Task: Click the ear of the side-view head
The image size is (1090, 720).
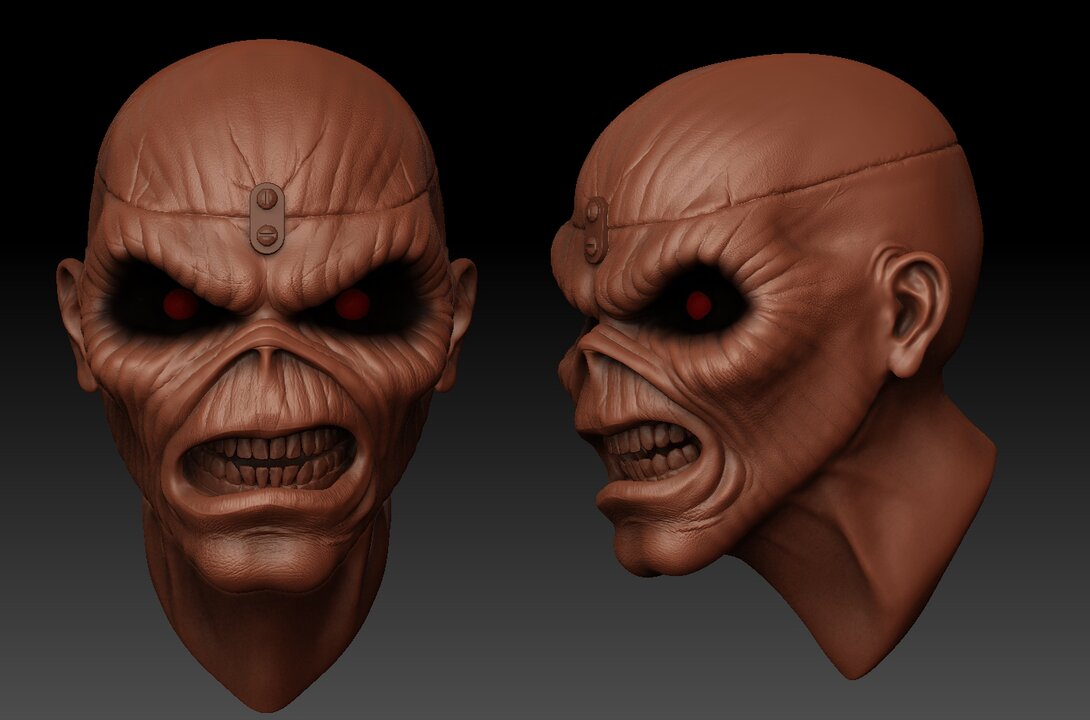Action: point(911,313)
